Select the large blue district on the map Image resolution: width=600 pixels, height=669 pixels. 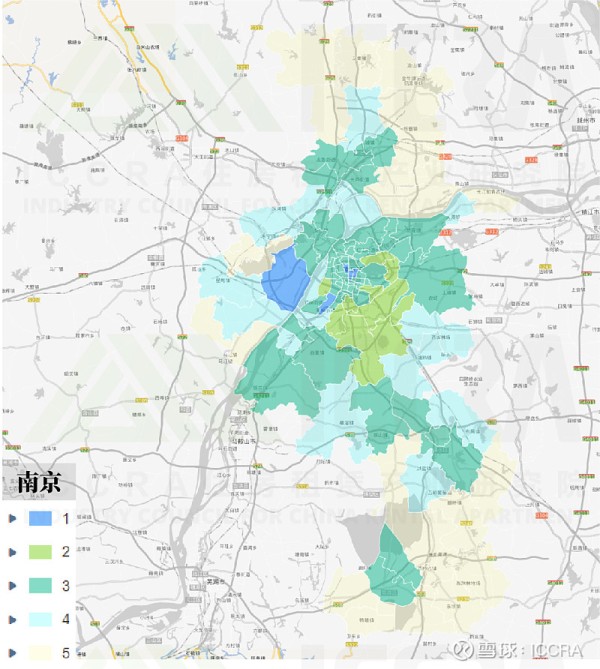coord(284,280)
